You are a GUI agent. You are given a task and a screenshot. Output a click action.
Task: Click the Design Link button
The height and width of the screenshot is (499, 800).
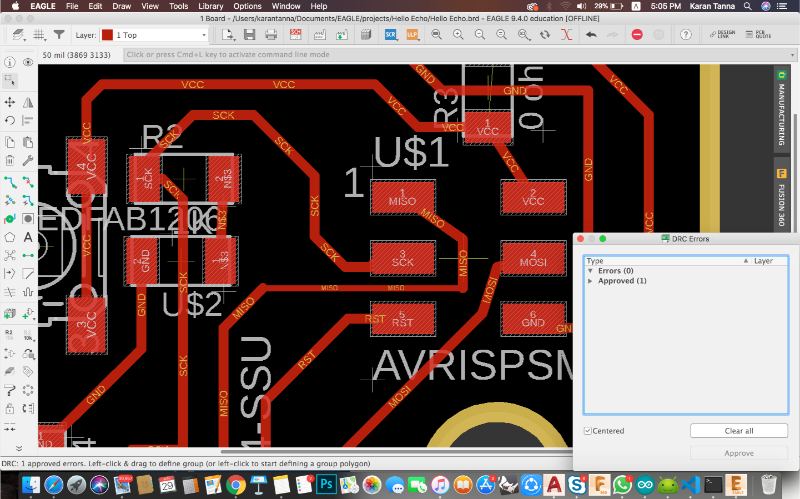(722, 35)
